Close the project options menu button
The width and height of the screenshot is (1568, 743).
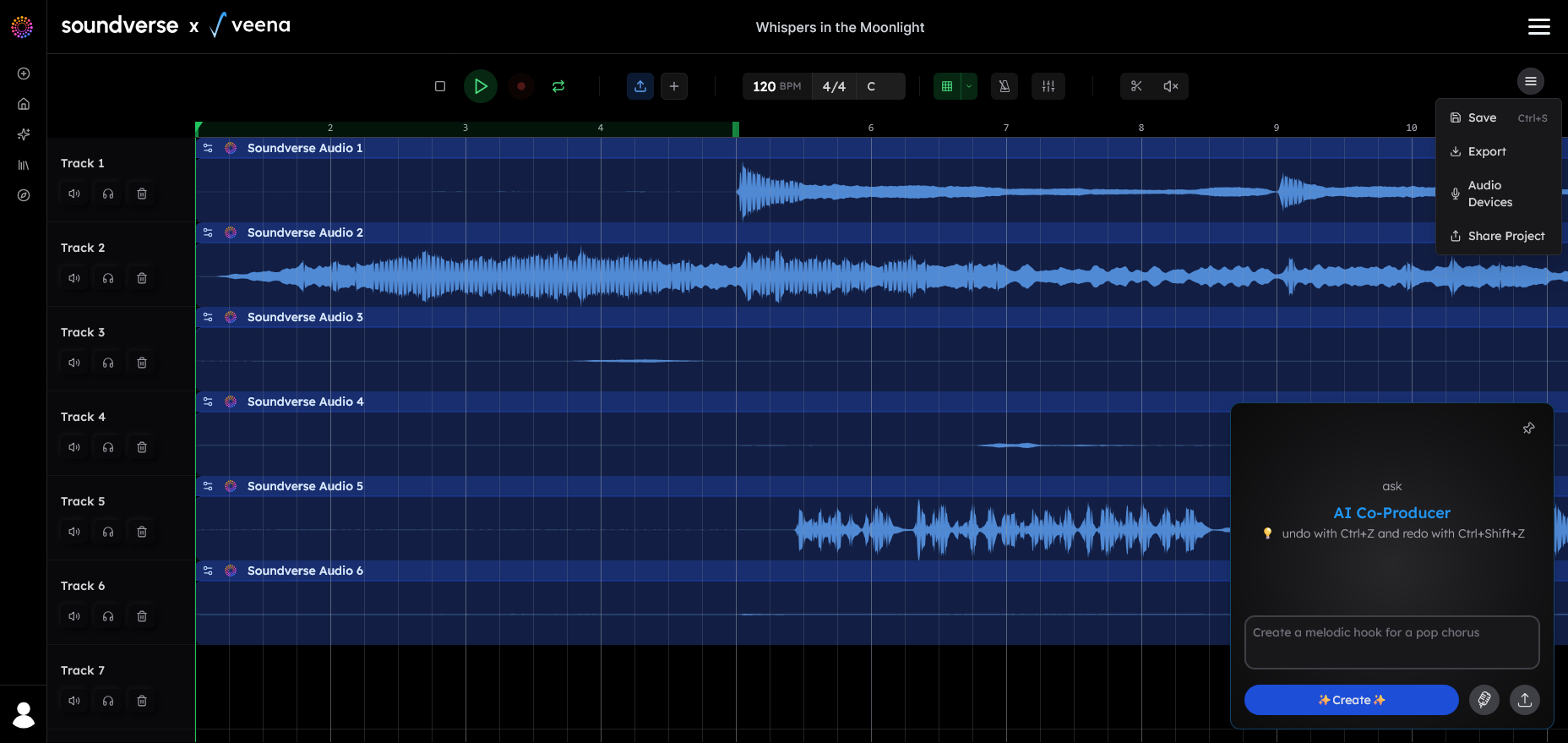(x=1531, y=81)
